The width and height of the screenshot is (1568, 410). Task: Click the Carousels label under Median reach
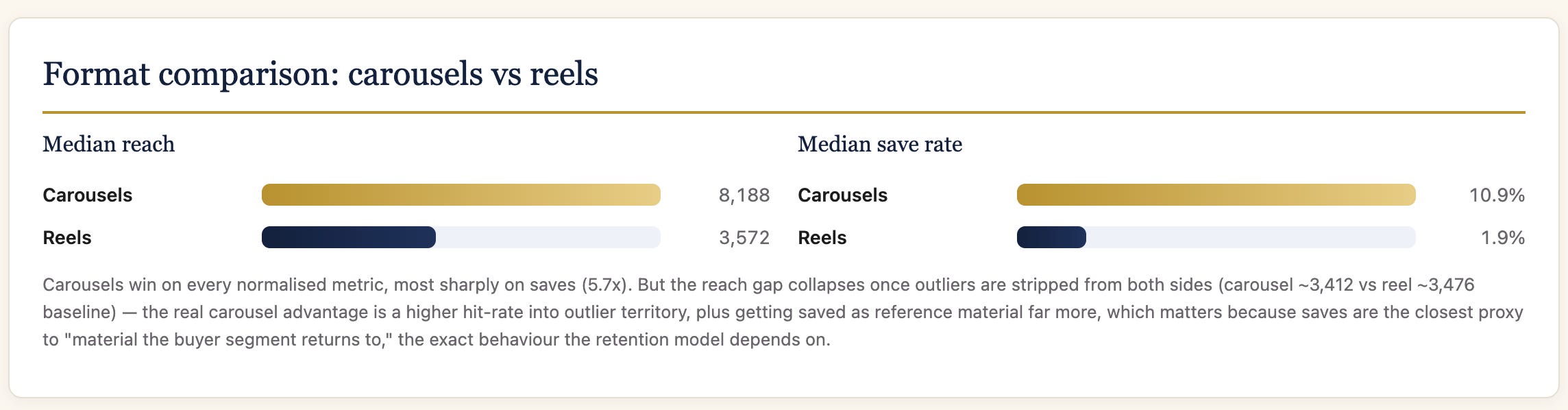point(88,195)
